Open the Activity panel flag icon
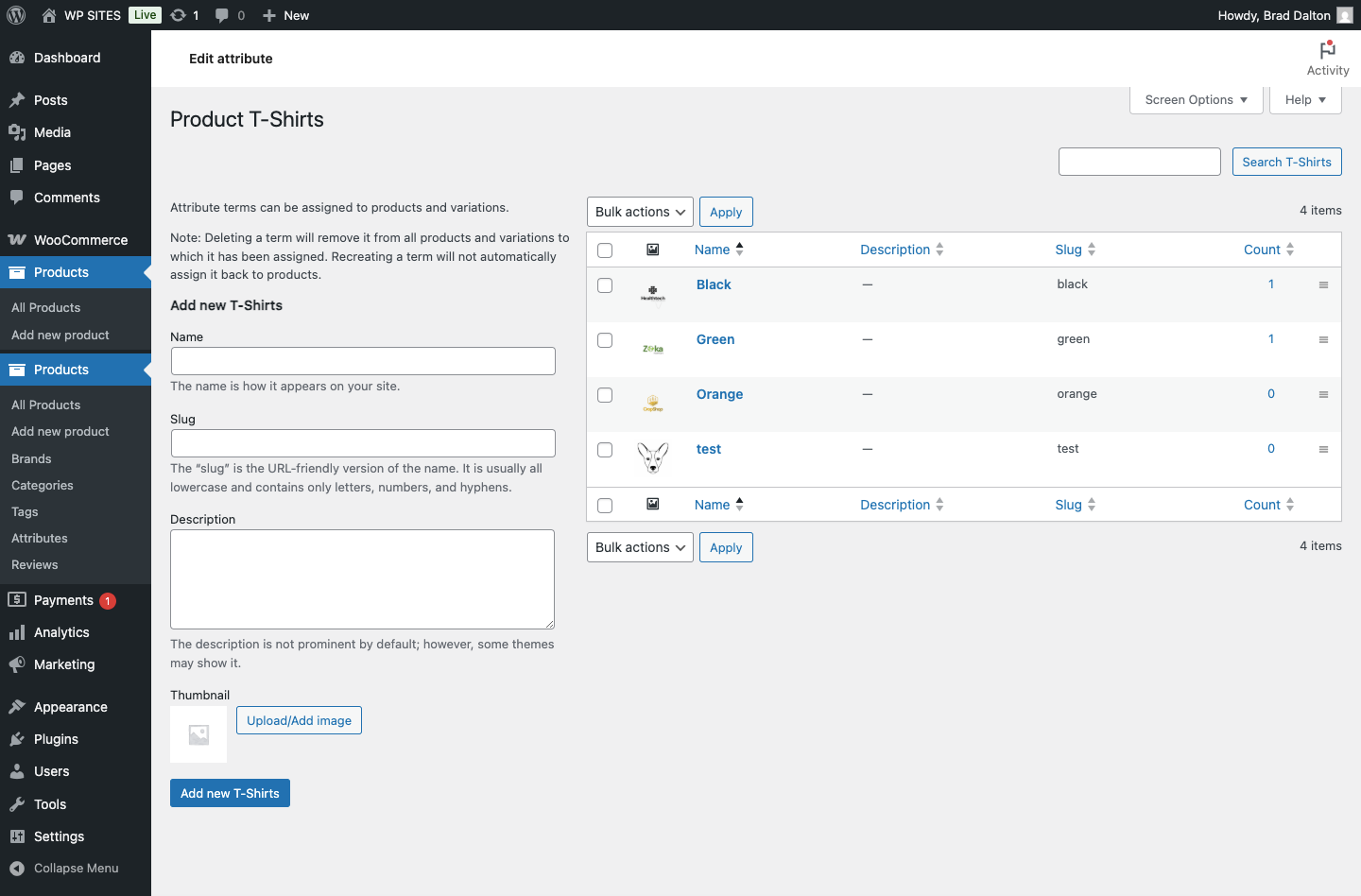 point(1327,50)
